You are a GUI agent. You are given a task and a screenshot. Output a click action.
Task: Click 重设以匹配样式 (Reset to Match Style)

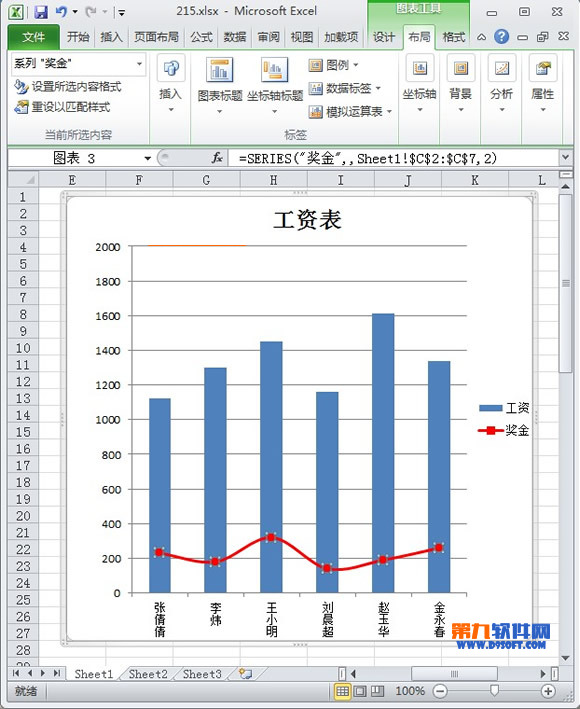coord(62,107)
